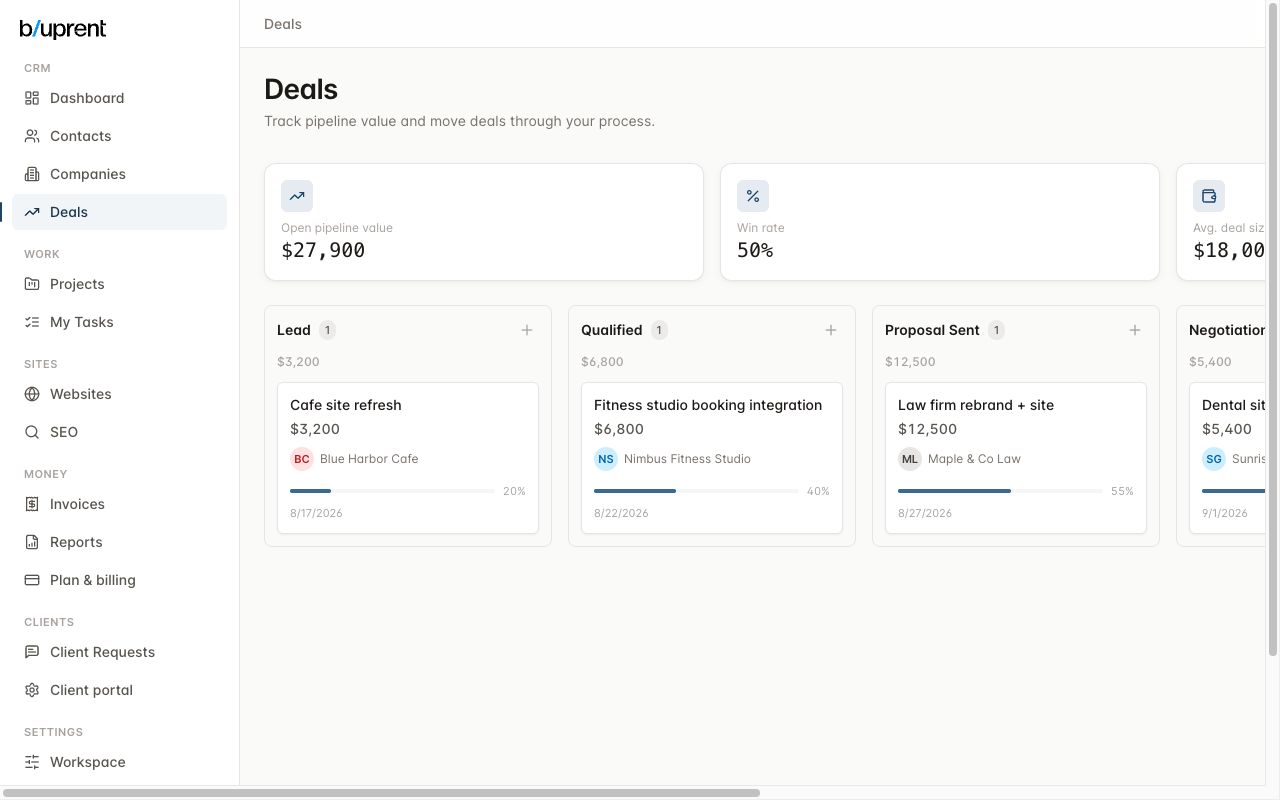The image size is (1280, 800).
Task: Click the BC avatar for Blue Harbor Cafe
Action: coord(302,459)
